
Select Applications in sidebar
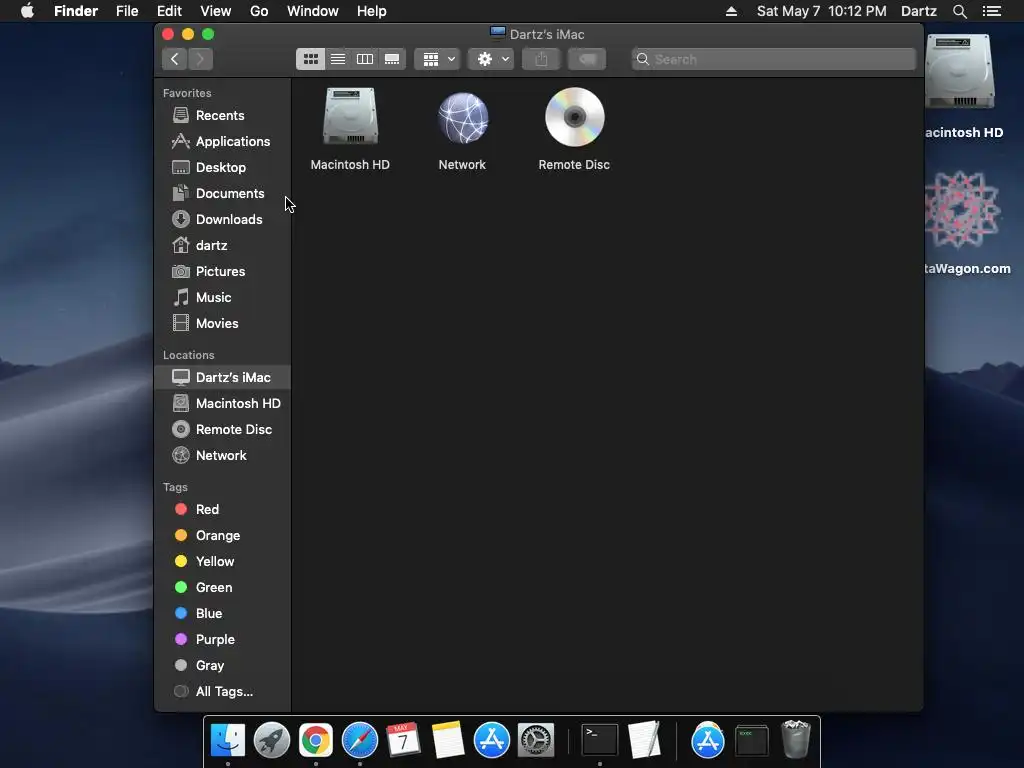pyautogui.click(x=223, y=142)
